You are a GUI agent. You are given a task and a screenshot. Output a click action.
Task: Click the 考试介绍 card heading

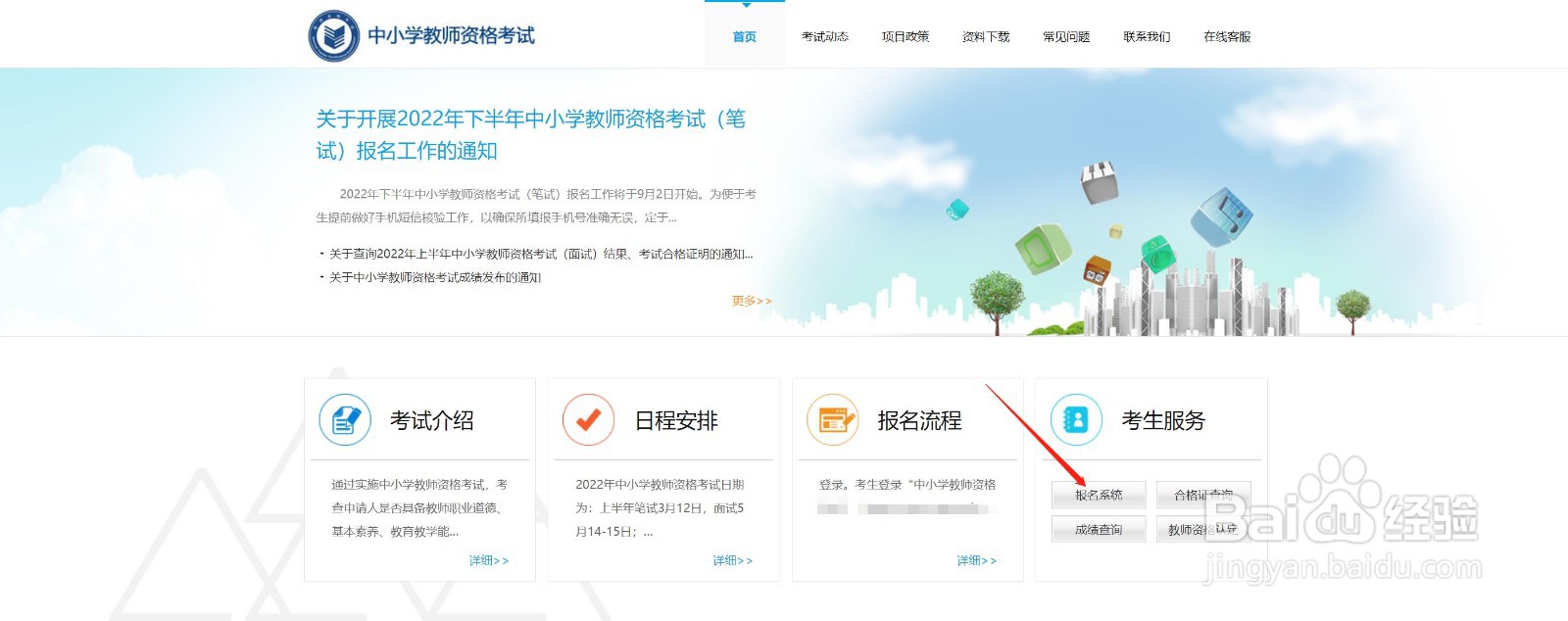432,420
